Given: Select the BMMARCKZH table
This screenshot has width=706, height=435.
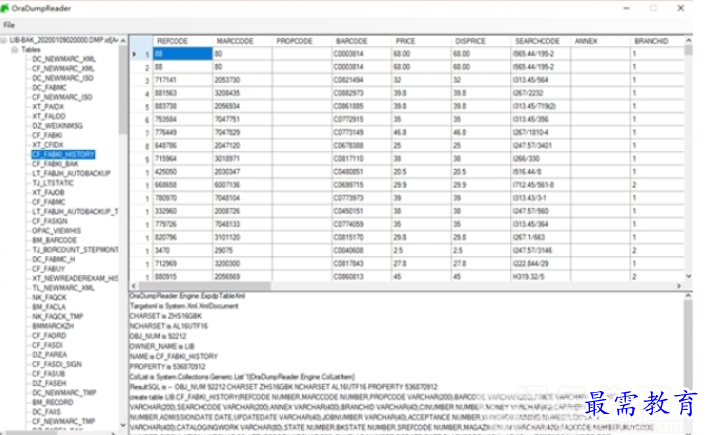Looking at the screenshot, I should (53, 326).
